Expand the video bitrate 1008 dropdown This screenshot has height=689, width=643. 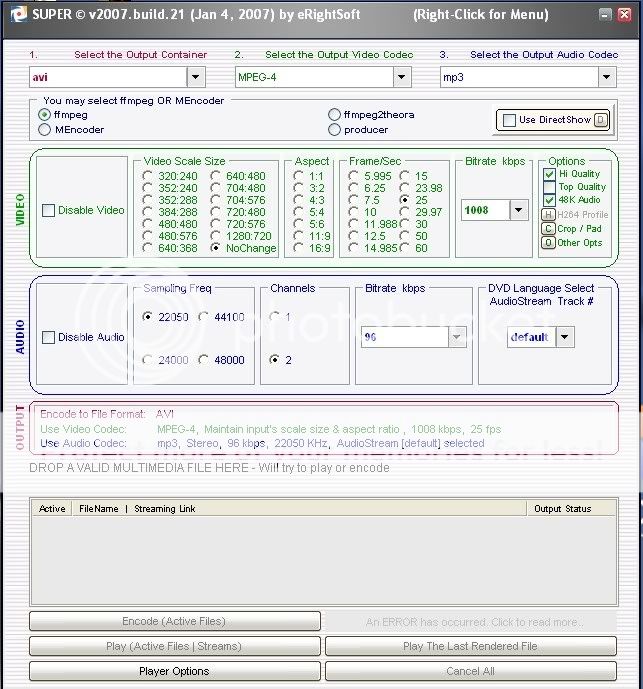518,210
